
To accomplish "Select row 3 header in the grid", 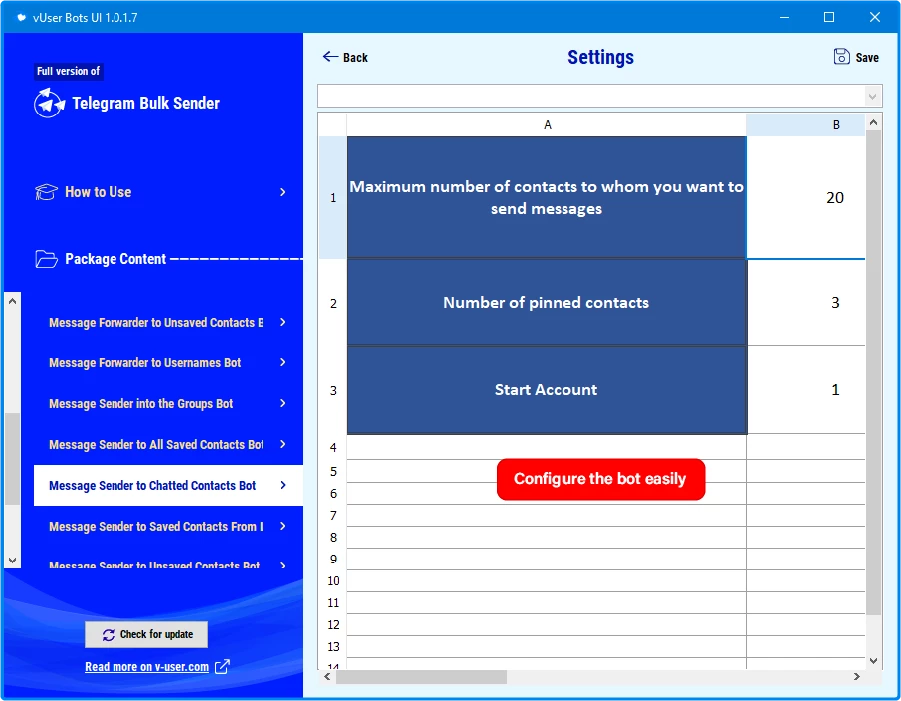I will coord(333,390).
